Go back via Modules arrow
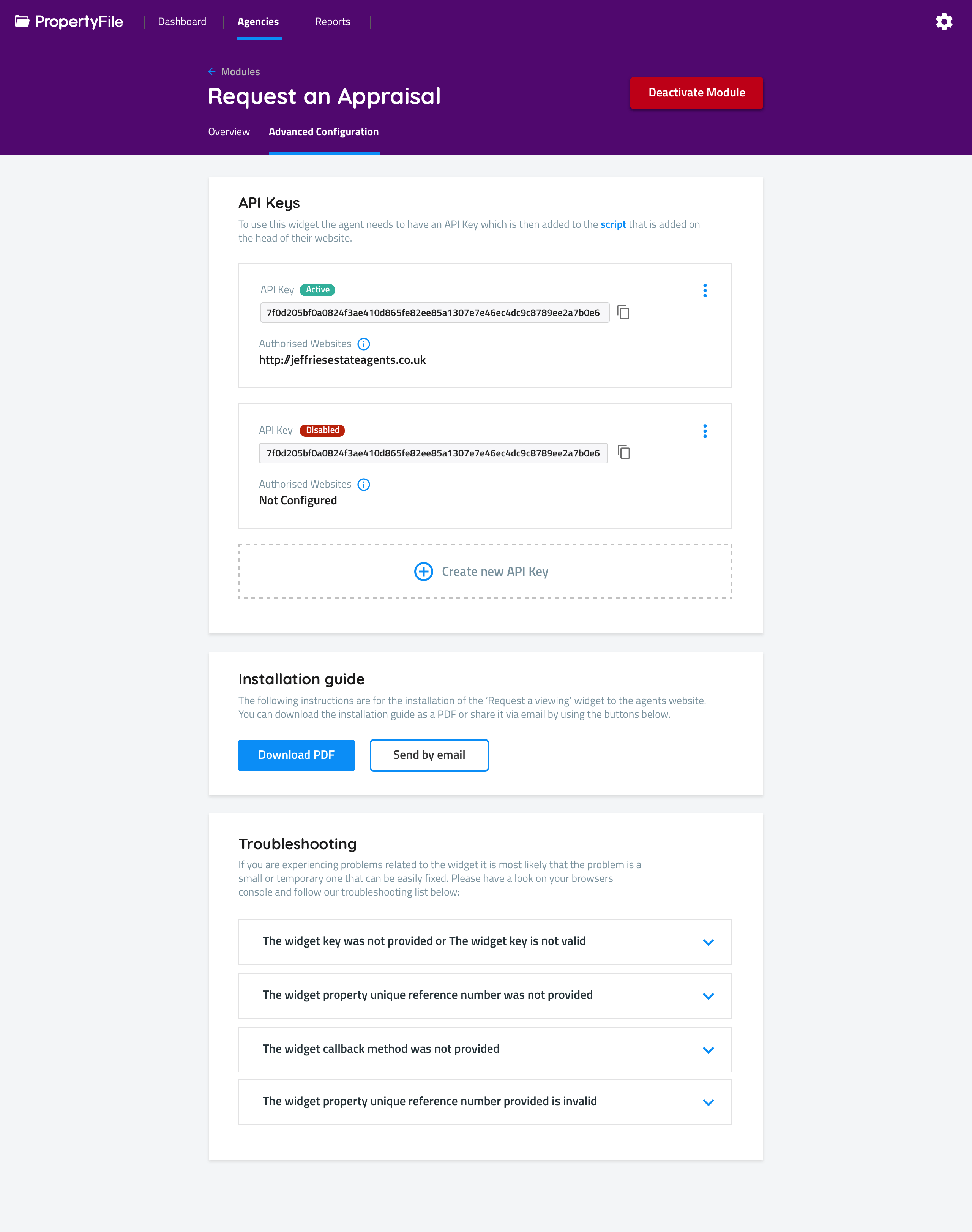Screen dimensions: 972x1232 tap(212, 72)
